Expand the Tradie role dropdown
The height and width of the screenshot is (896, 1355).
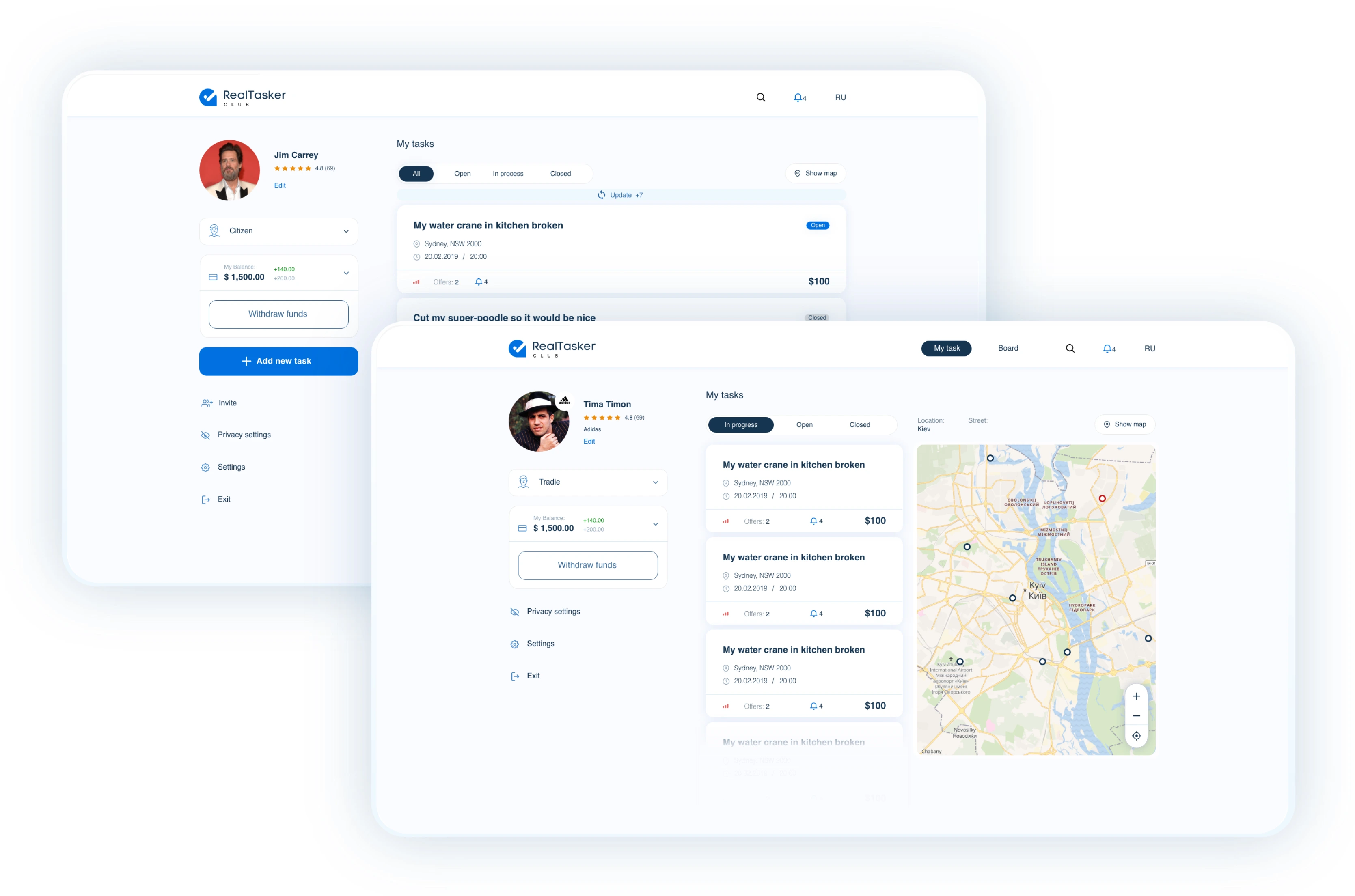click(587, 482)
